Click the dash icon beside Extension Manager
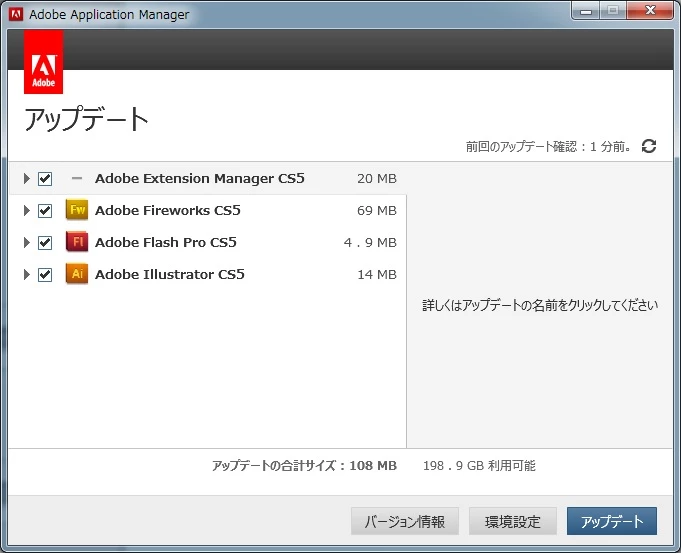Viewport: 681px width, 553px height. pyautogui.click(x=77, y=178)
